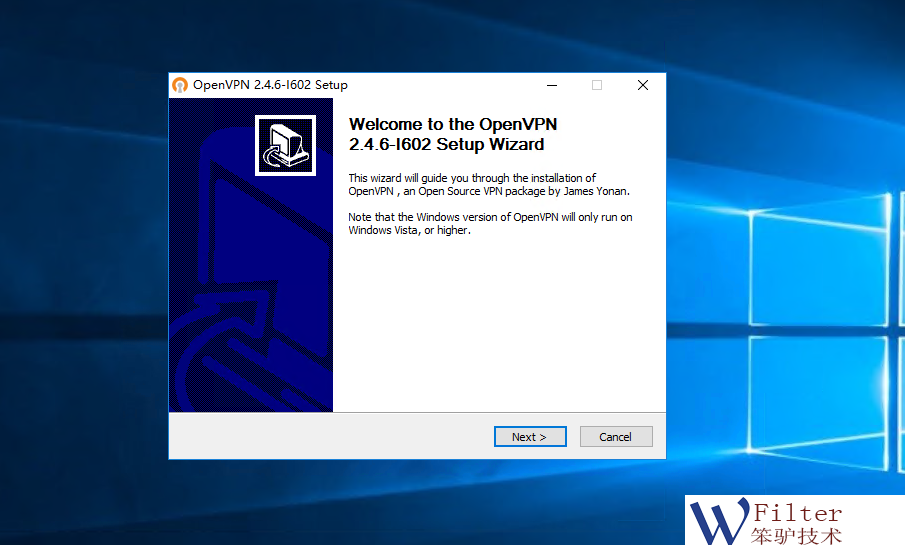
Task: Click the "OpenVPN 2.4.6-I602 Setup" title text
Action: [270, 85]
